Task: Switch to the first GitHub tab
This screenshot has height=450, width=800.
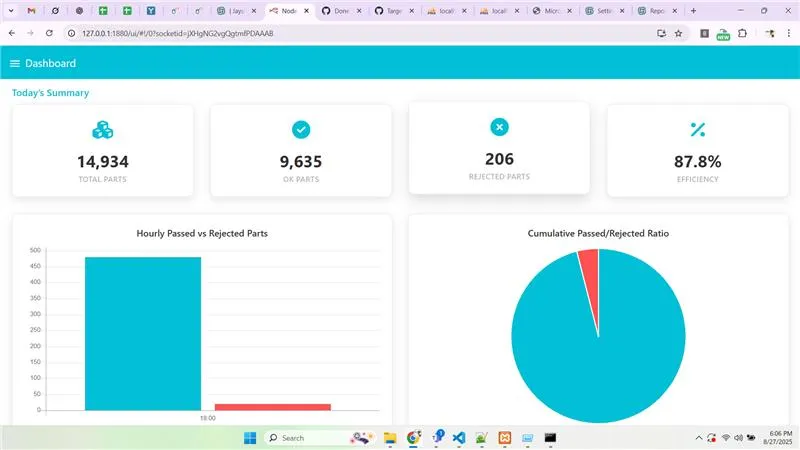Action: pyautogui.click(x=341, y=11)
